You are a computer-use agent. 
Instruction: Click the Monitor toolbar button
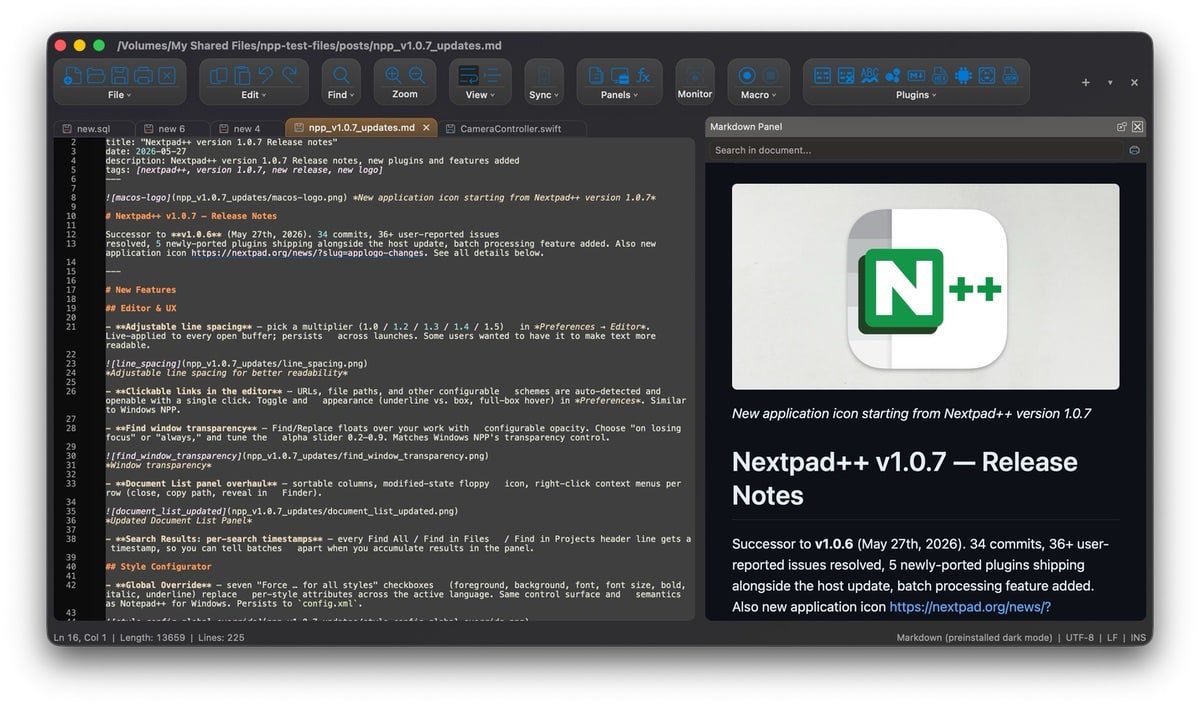(x=695, y=82)
